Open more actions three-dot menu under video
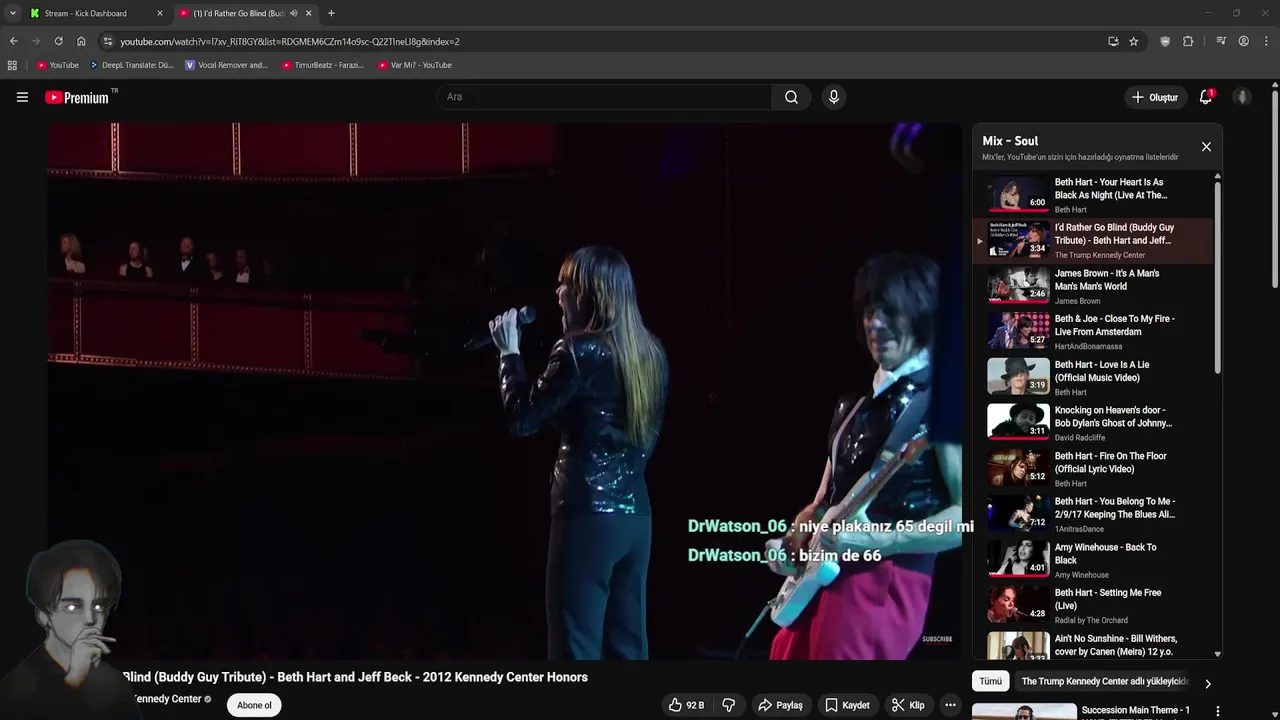Image resolution: width=1280 pixels, height=720 pixels. [950, 705]
